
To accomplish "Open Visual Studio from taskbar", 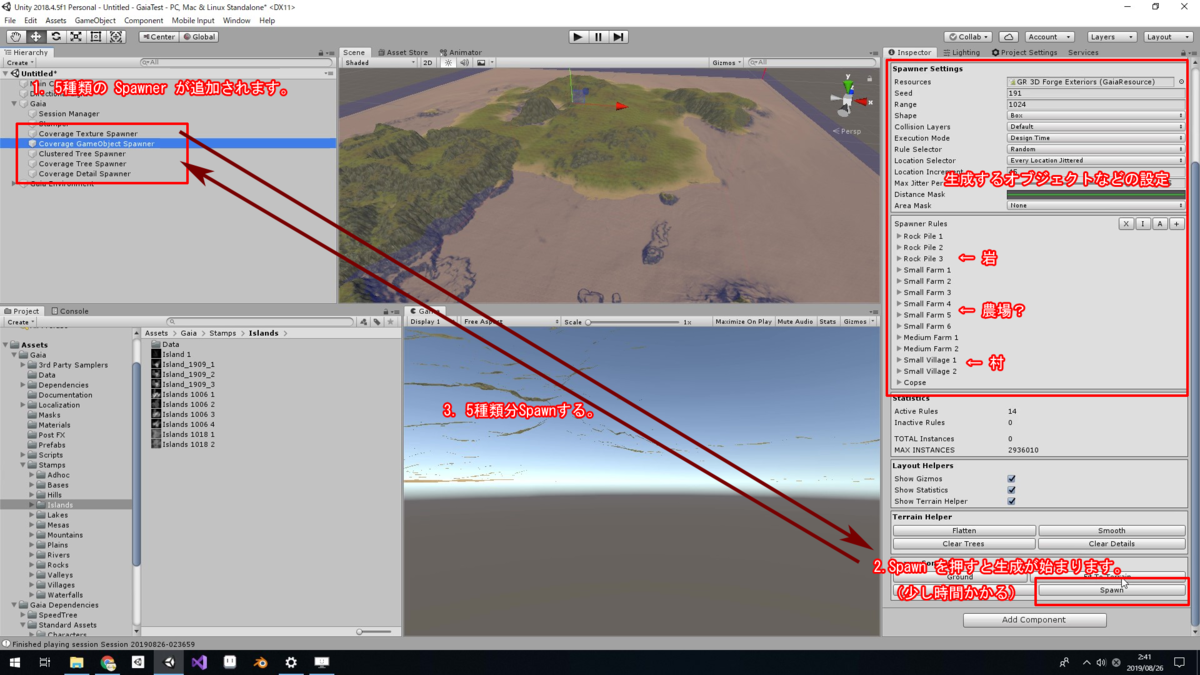I will [199, 662].
